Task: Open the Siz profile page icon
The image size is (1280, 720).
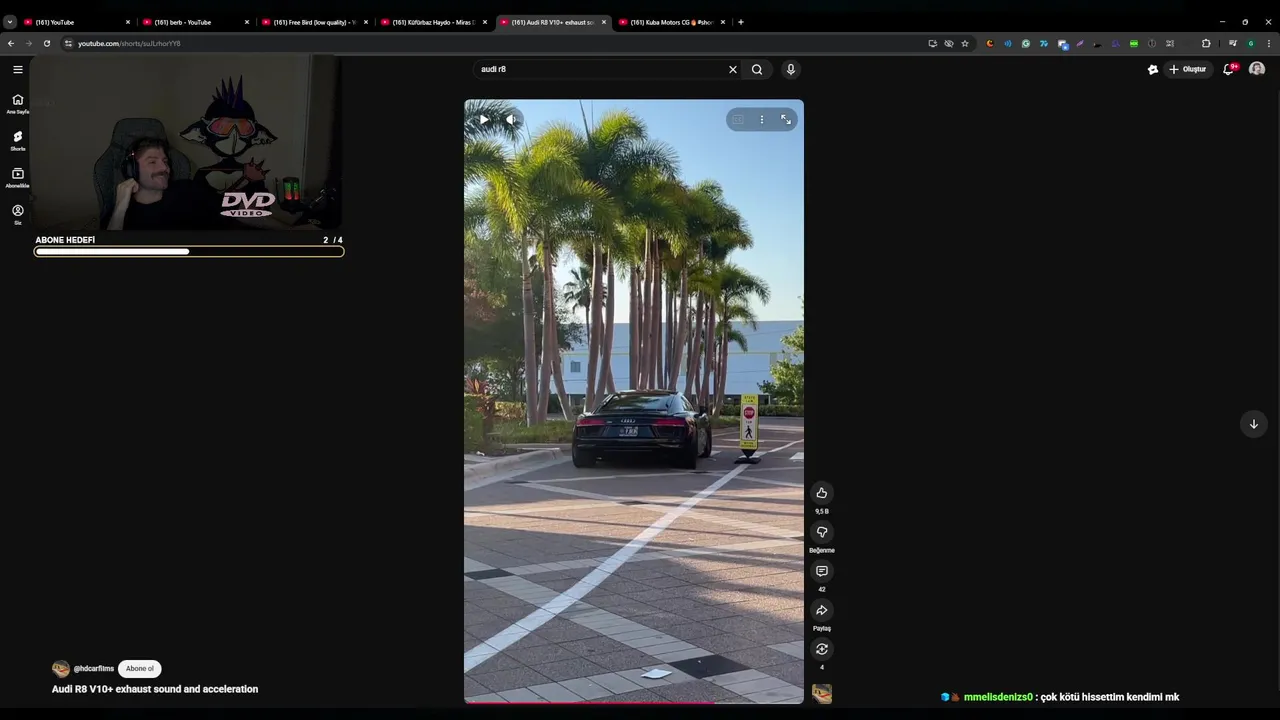Action: pos(18,214)
